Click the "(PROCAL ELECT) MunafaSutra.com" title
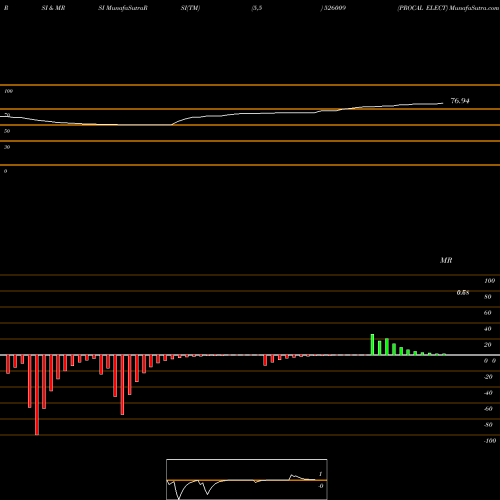 448,8
